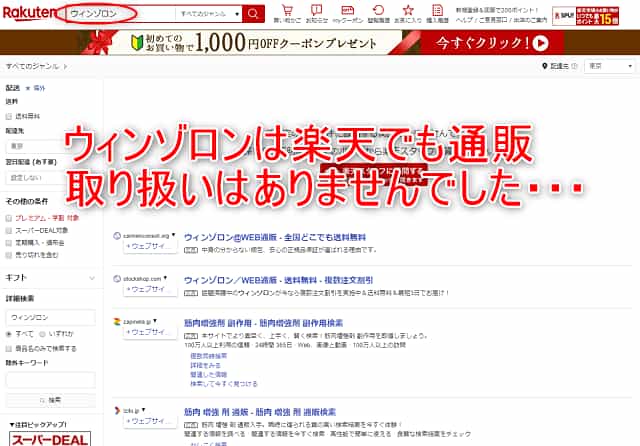Screen dimensions: 640x446
Task: Click the red magnifier search button
Action: pyautogui.click(x=253, y=14)
